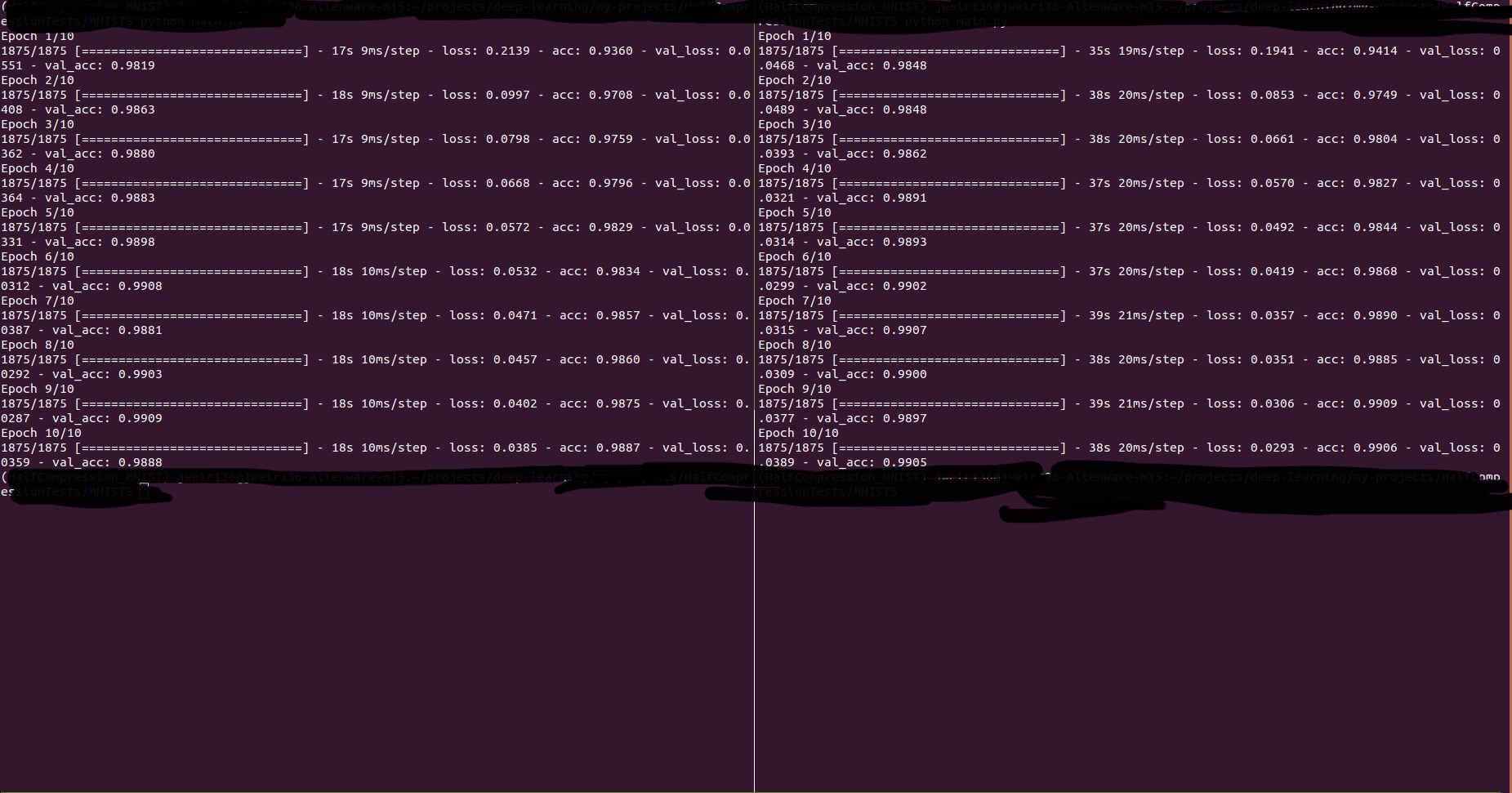Screen dimensions: 1512x793
Task: Click "Epoch 10/10" in the right pane
Action: click(x=798, y=433)
